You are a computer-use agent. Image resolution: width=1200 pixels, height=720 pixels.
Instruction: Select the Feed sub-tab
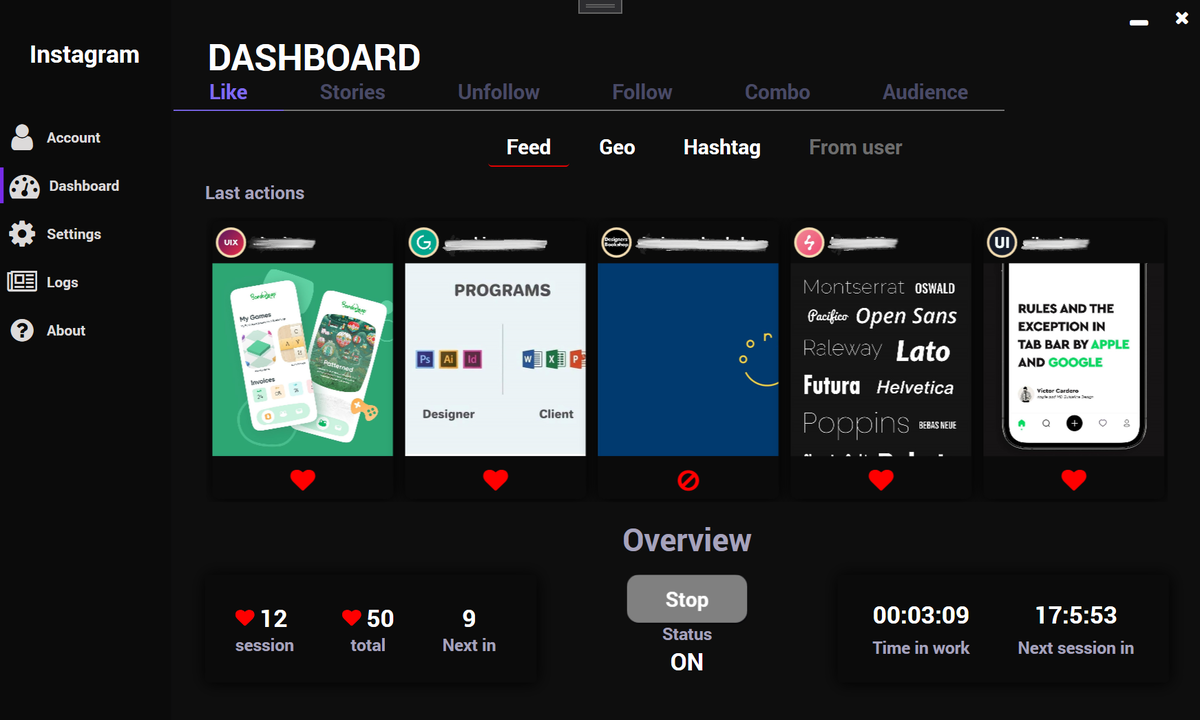click(x=528, y=147)
